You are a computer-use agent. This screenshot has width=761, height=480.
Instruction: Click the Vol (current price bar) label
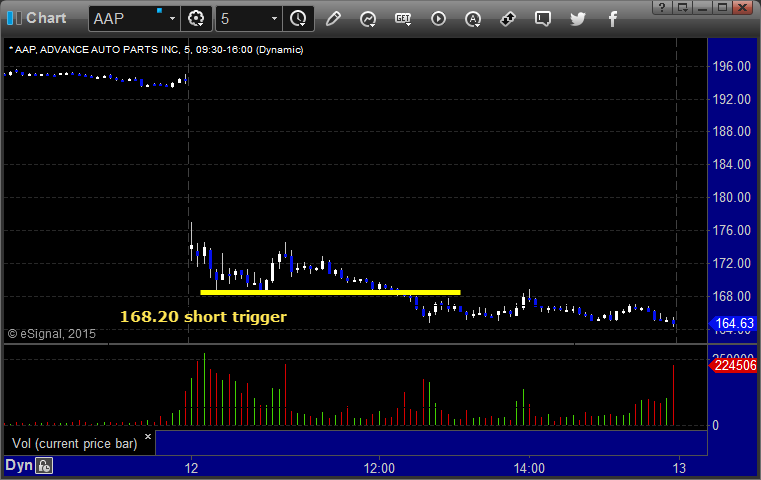click(75, 444)
